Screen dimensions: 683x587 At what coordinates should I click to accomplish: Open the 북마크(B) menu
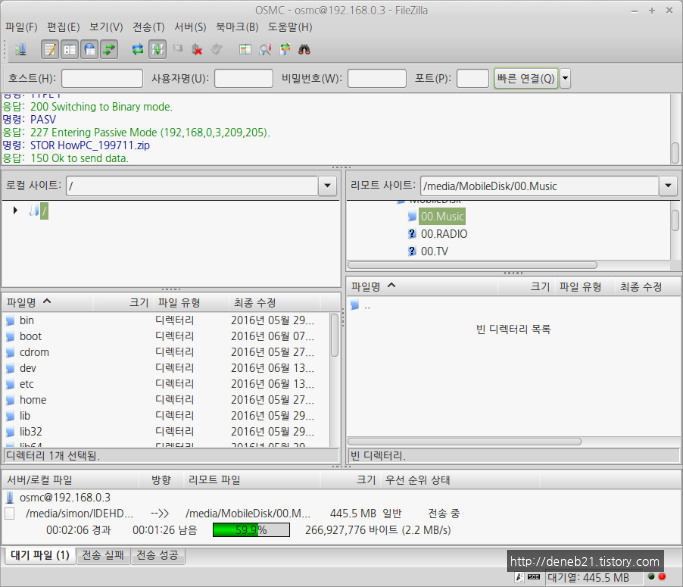(x=237, y=27)
